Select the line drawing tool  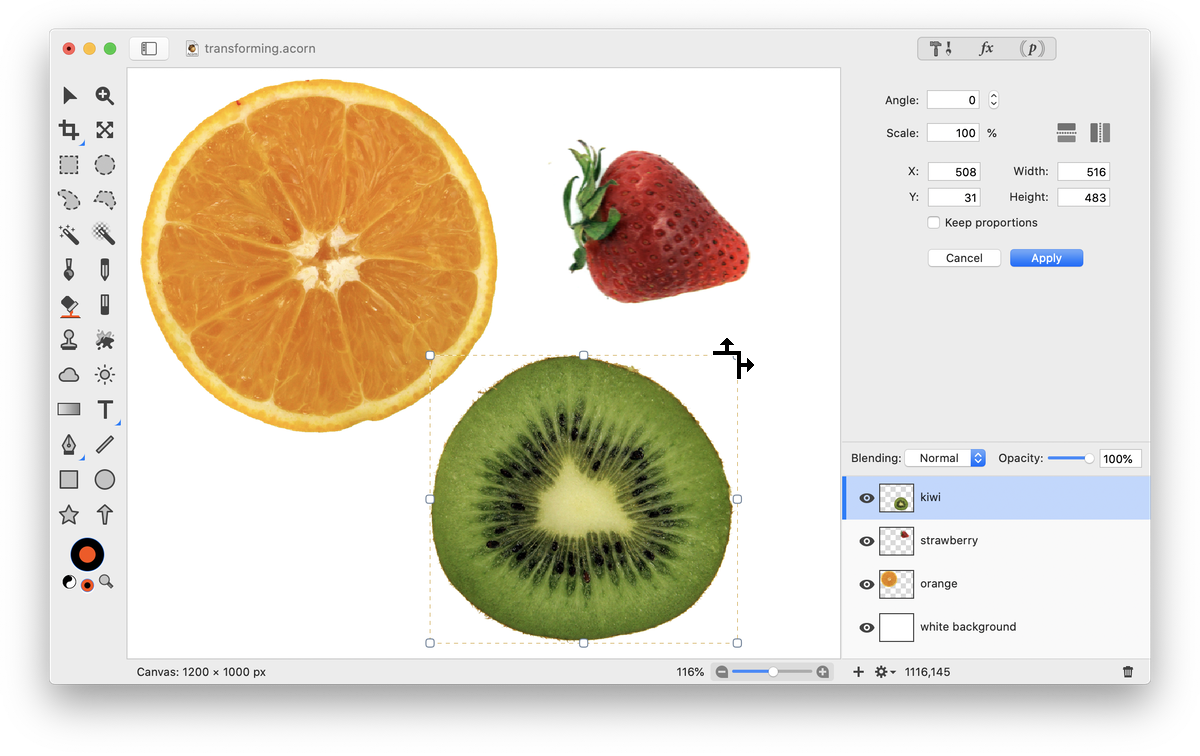(104, 444)
